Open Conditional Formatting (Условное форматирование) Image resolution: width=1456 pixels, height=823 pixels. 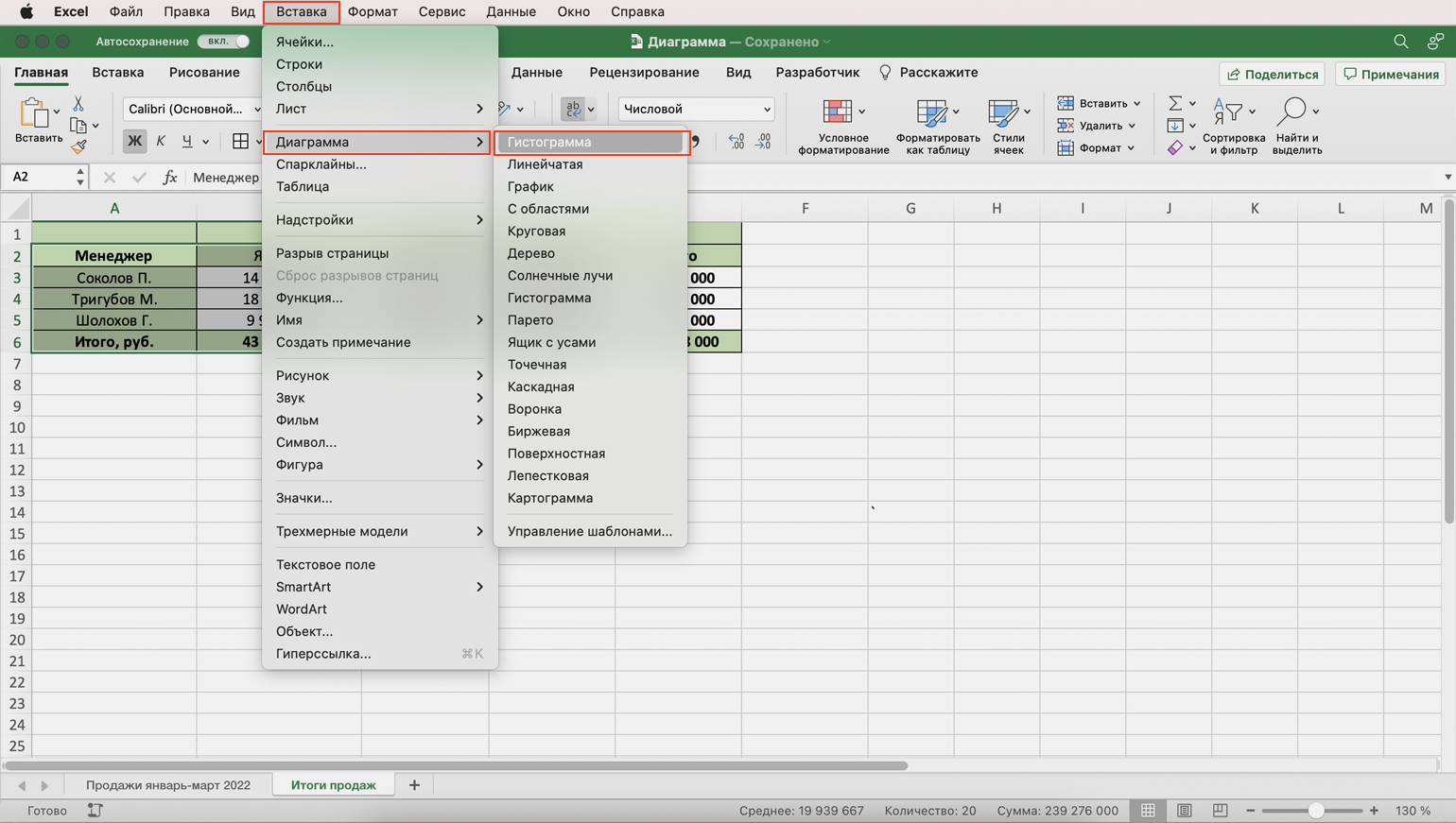click(x=842, y=127)
